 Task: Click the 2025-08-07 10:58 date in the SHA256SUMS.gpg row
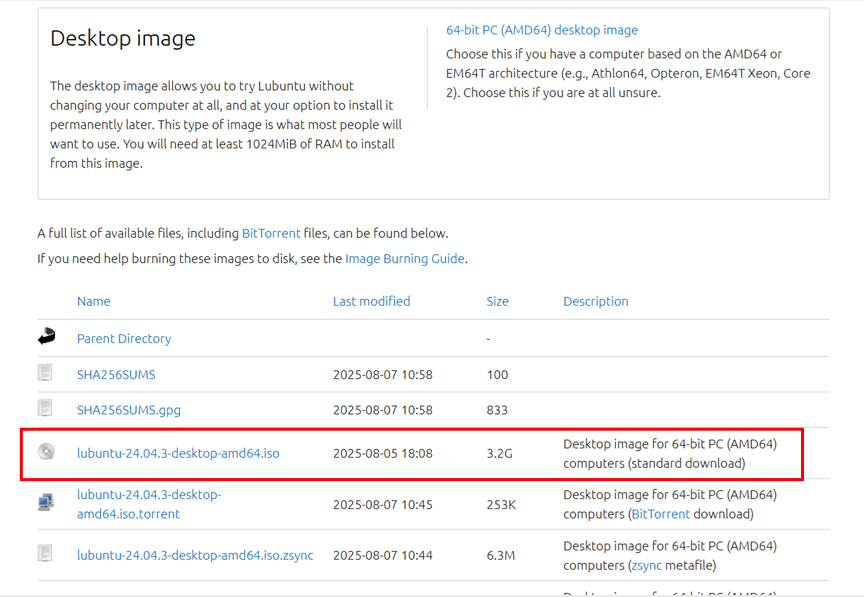click(x=383, y=410)
